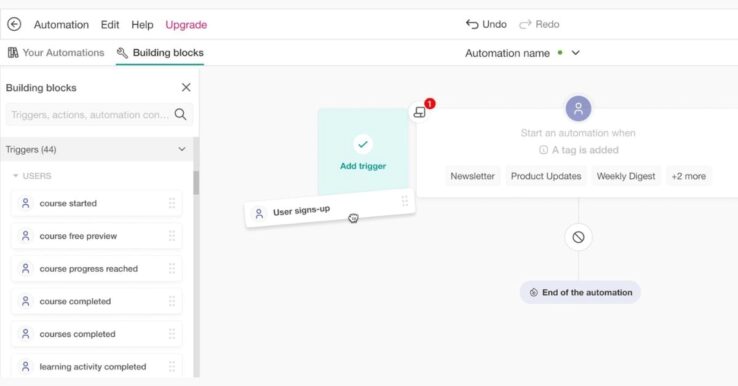
Task: Click the search magnifier icon in Building blocks
Action: [180, 114]
